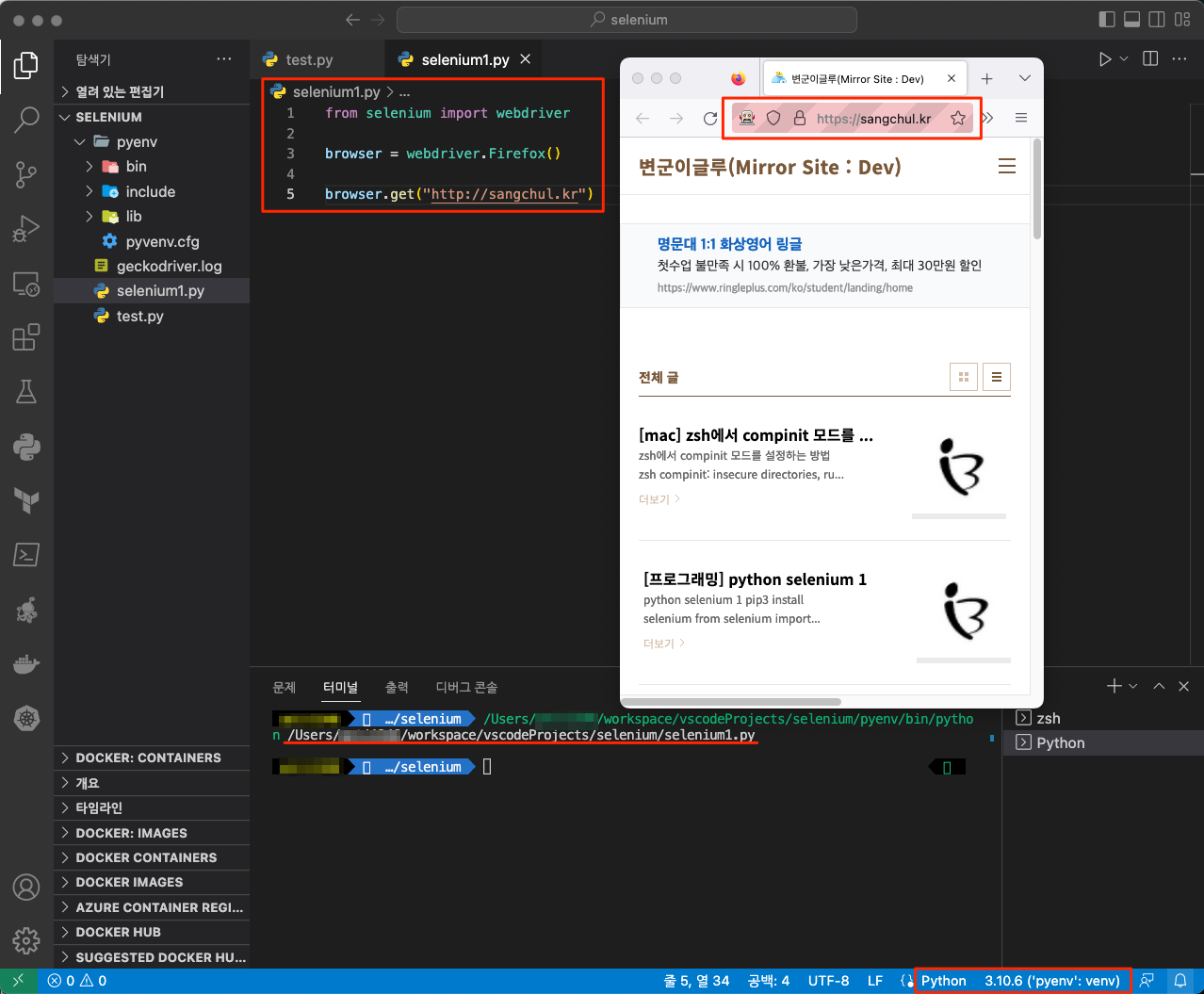Click the Remote Explorer icon

tap(25, 283)
